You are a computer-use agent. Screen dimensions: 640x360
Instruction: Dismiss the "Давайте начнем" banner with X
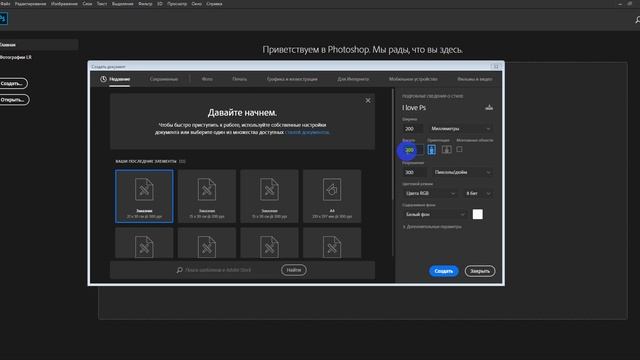point(368,100)
